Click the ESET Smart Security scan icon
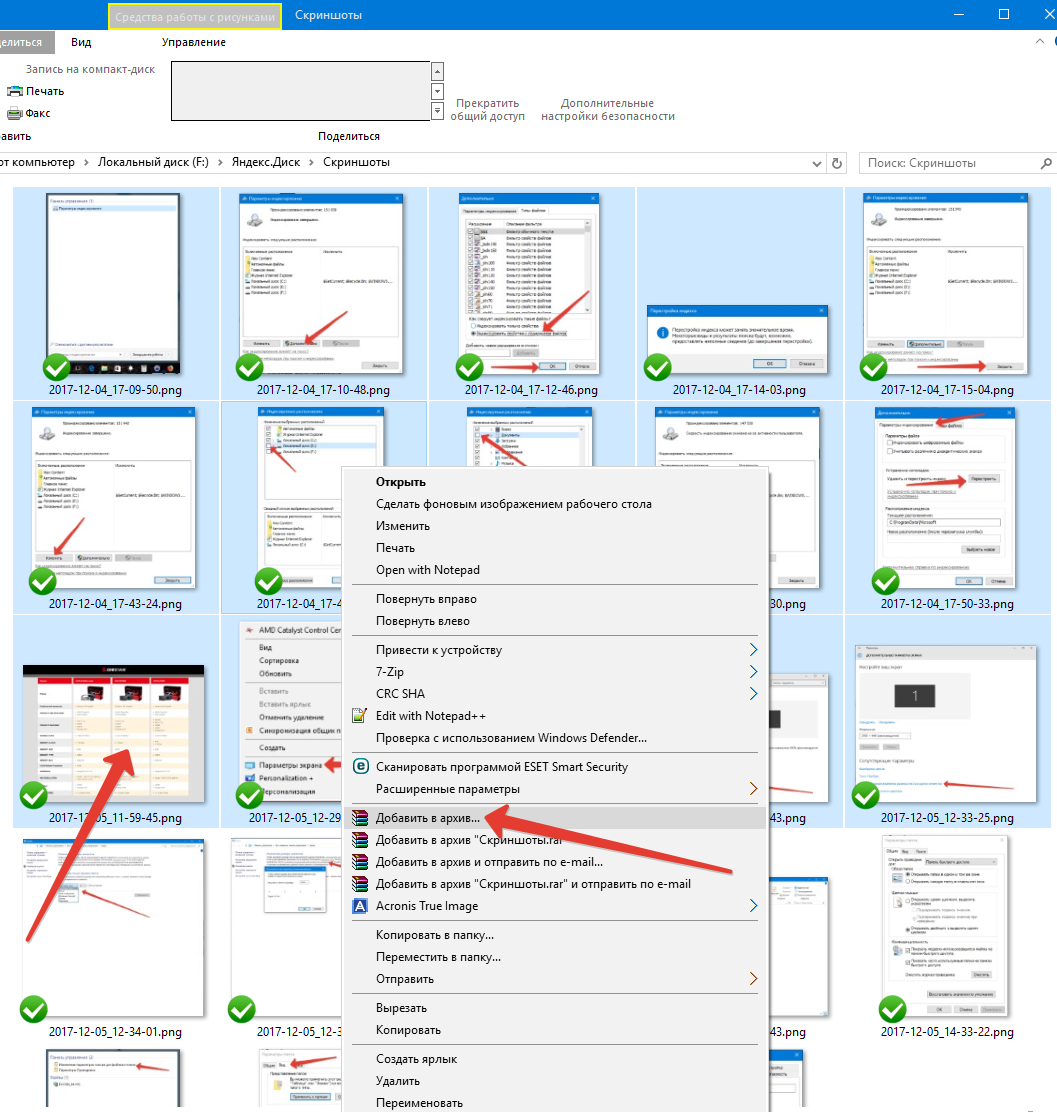Screen dimensions: 1057x1112 pyautogui.click(x=360, y=767)
